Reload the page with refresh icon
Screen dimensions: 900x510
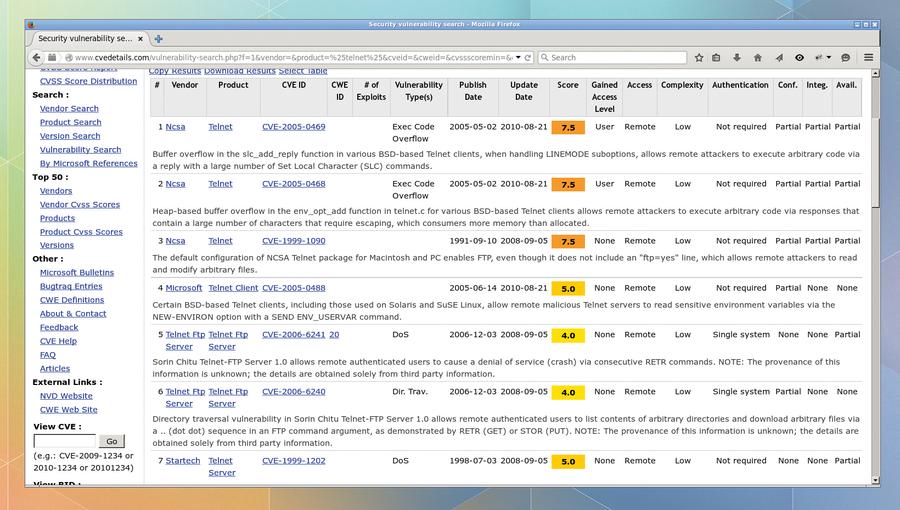point(527,57)
